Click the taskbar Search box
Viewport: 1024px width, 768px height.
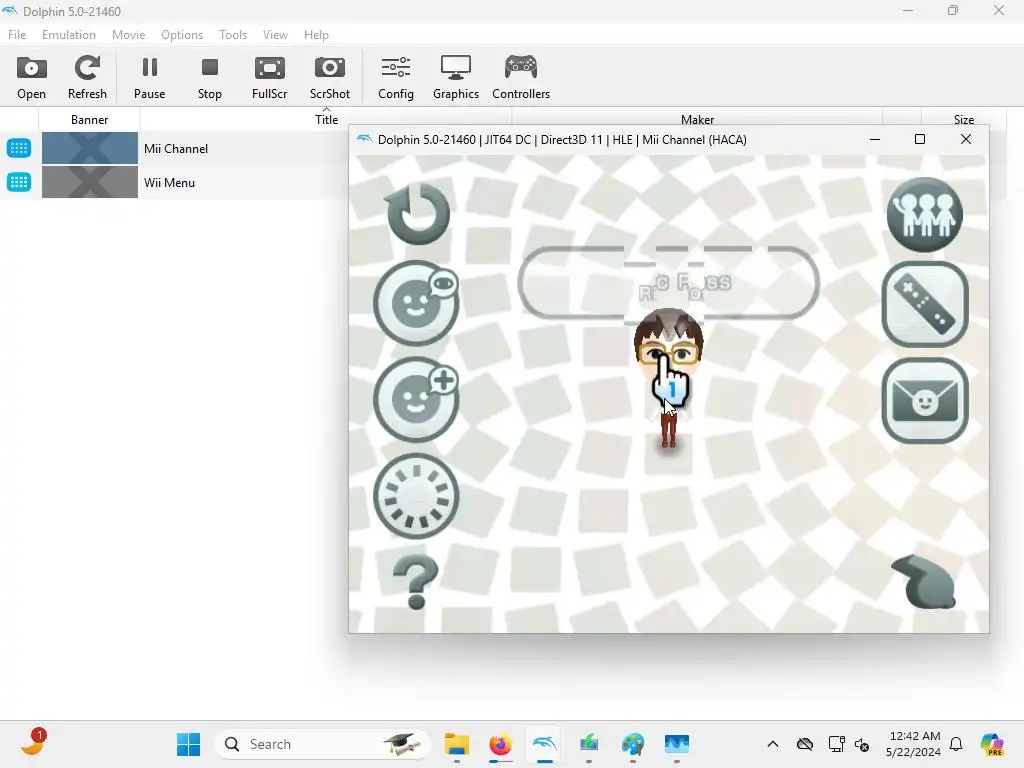tap(321, 744)
